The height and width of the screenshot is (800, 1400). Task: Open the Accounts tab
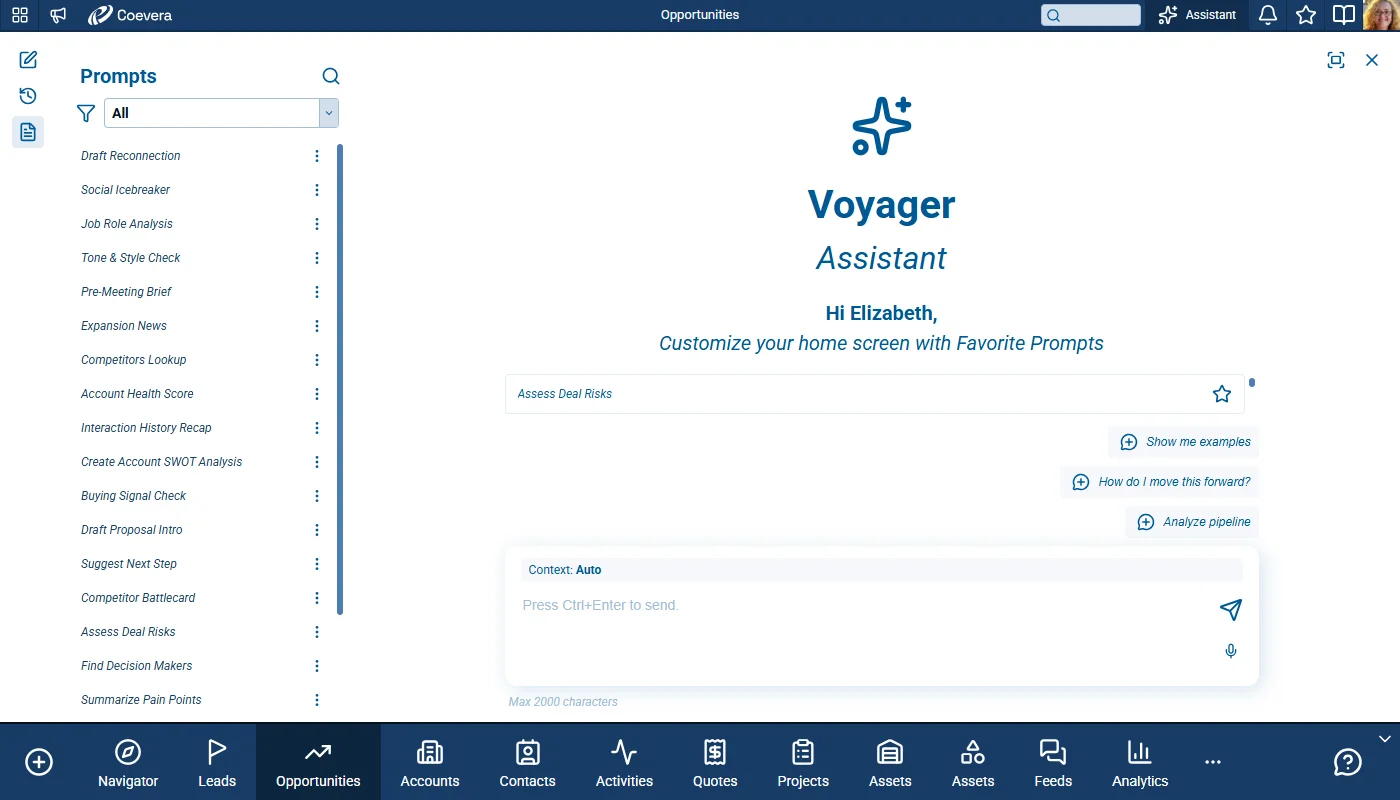430,763
